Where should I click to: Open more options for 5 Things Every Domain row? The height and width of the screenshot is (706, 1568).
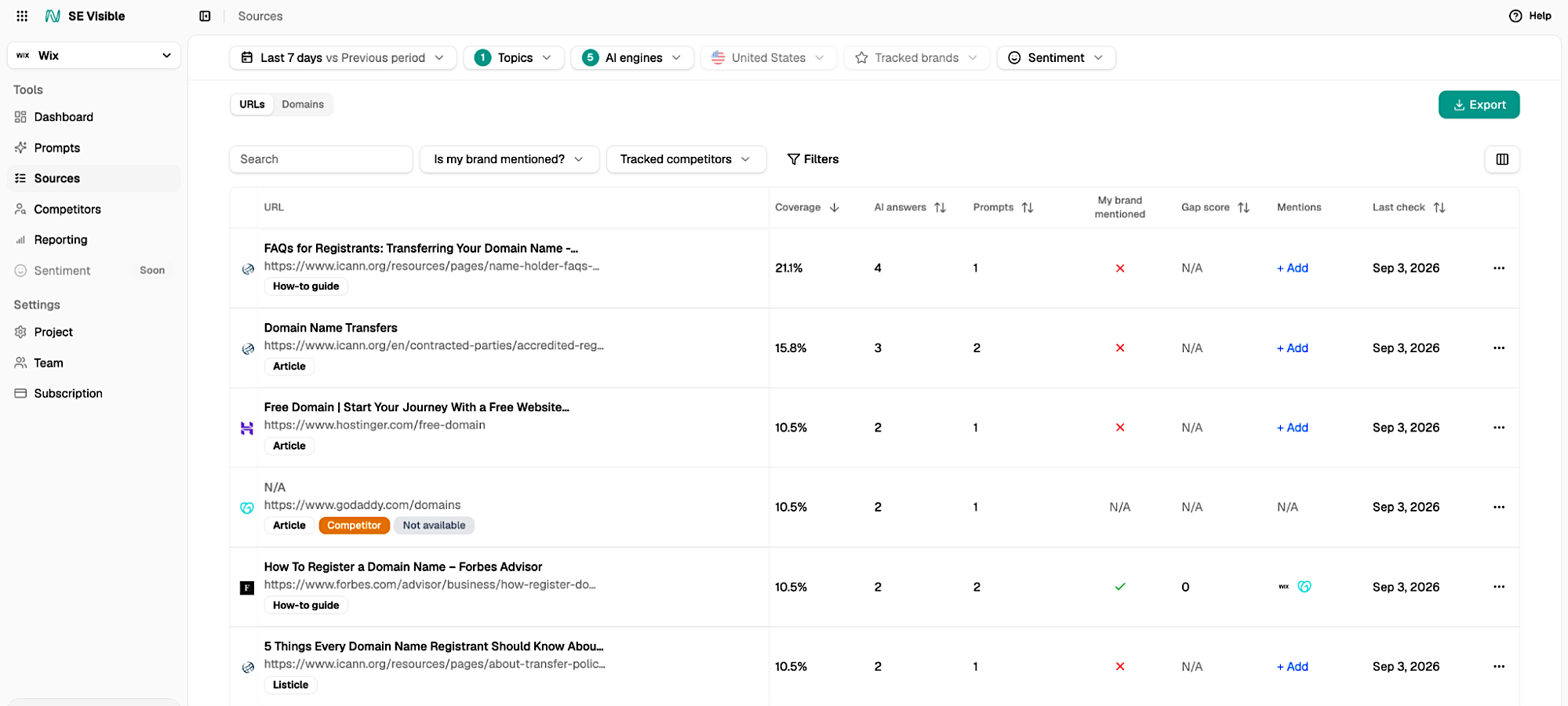tap(1499, 667)
